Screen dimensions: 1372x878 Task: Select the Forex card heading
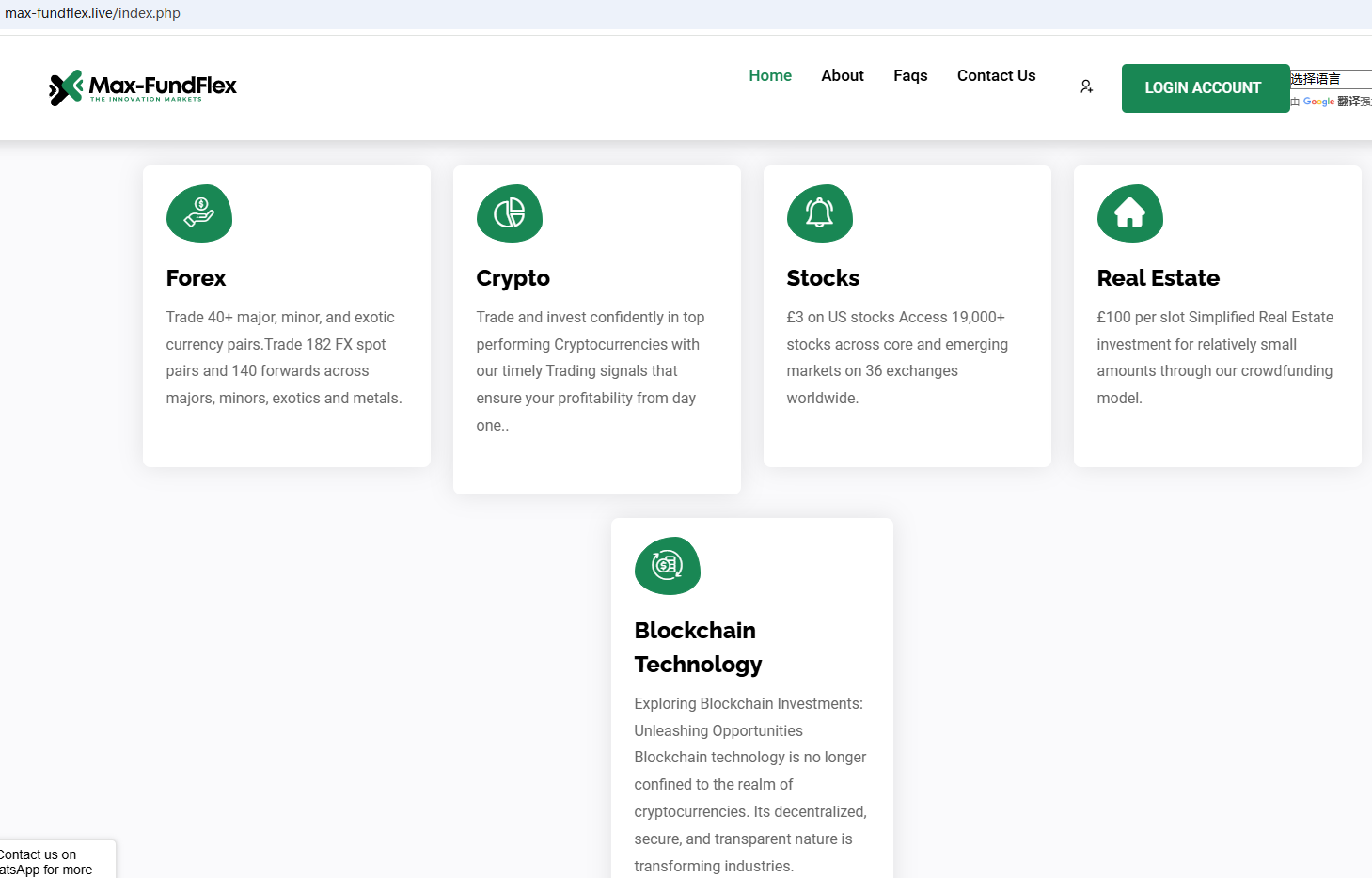pos(196,278)
